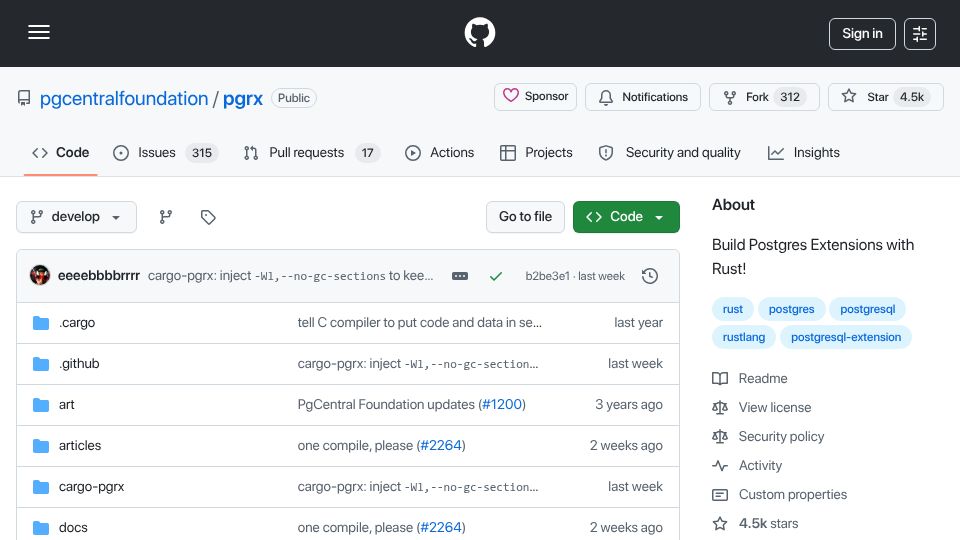Open PR #2264 link in docs row
The image size is (960, 540).
[441, 528]
